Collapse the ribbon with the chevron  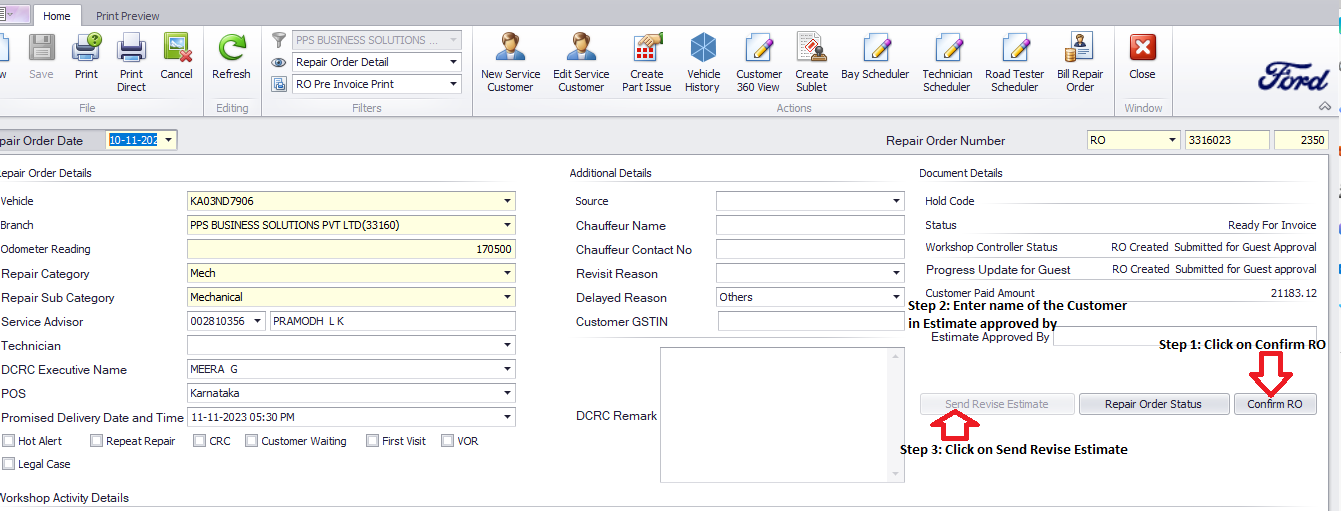[1325, 106]
